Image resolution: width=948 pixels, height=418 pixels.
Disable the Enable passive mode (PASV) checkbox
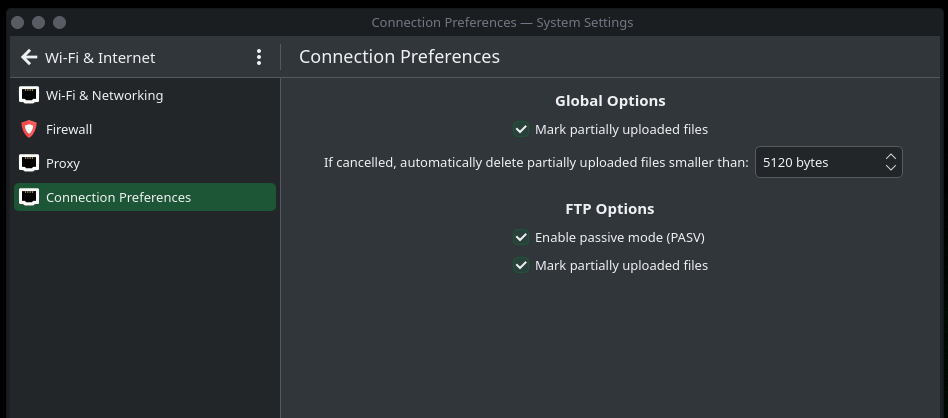click(521, 237)
